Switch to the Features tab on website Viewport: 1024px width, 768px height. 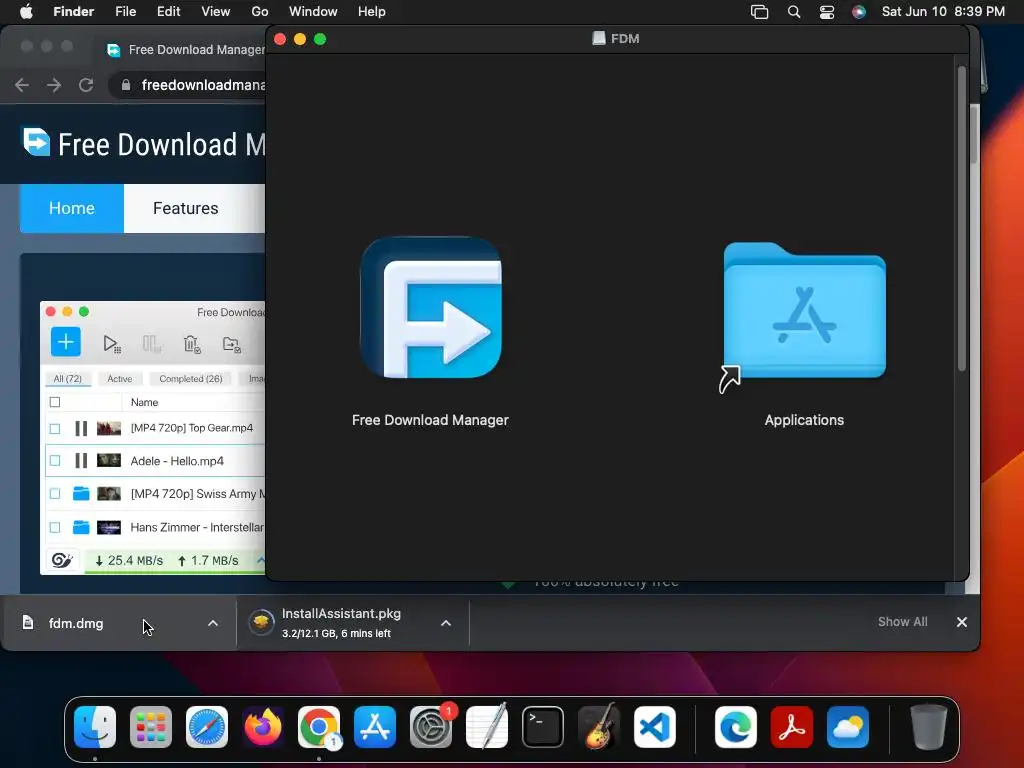pyautogui.click(x=185, y=208)
